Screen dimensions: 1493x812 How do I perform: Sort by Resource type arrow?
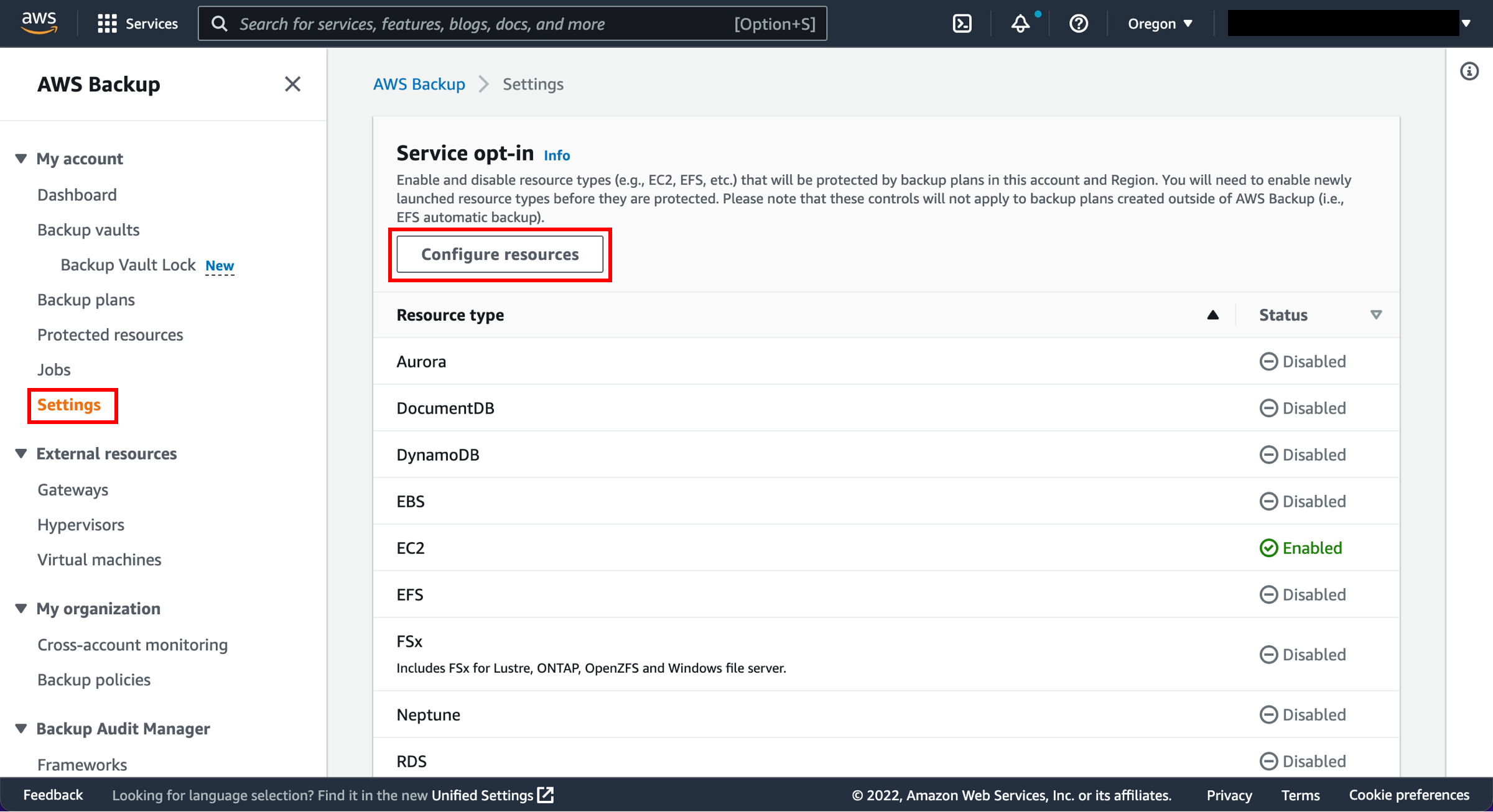[1212, 315]
